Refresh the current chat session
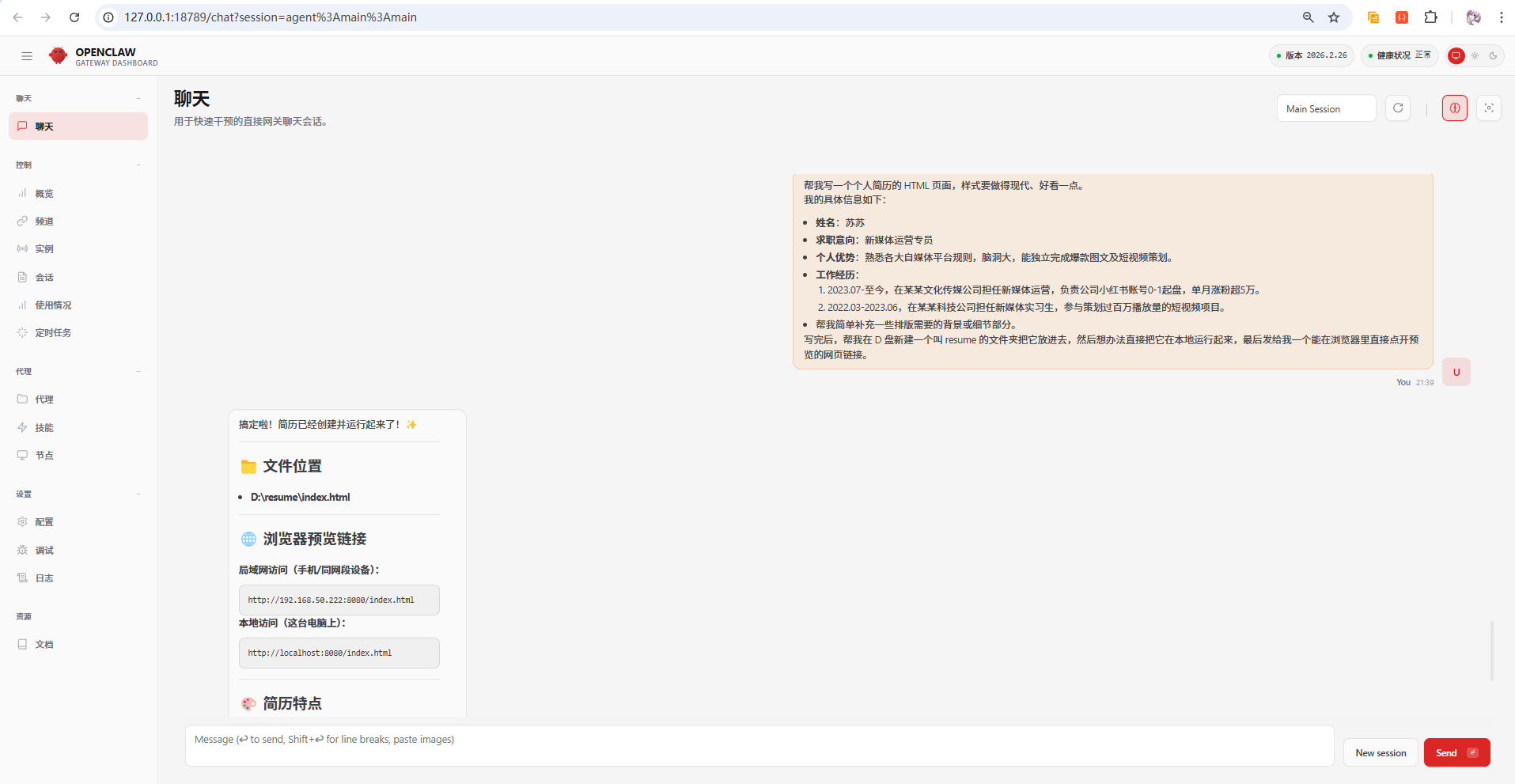 (1397, 108)
